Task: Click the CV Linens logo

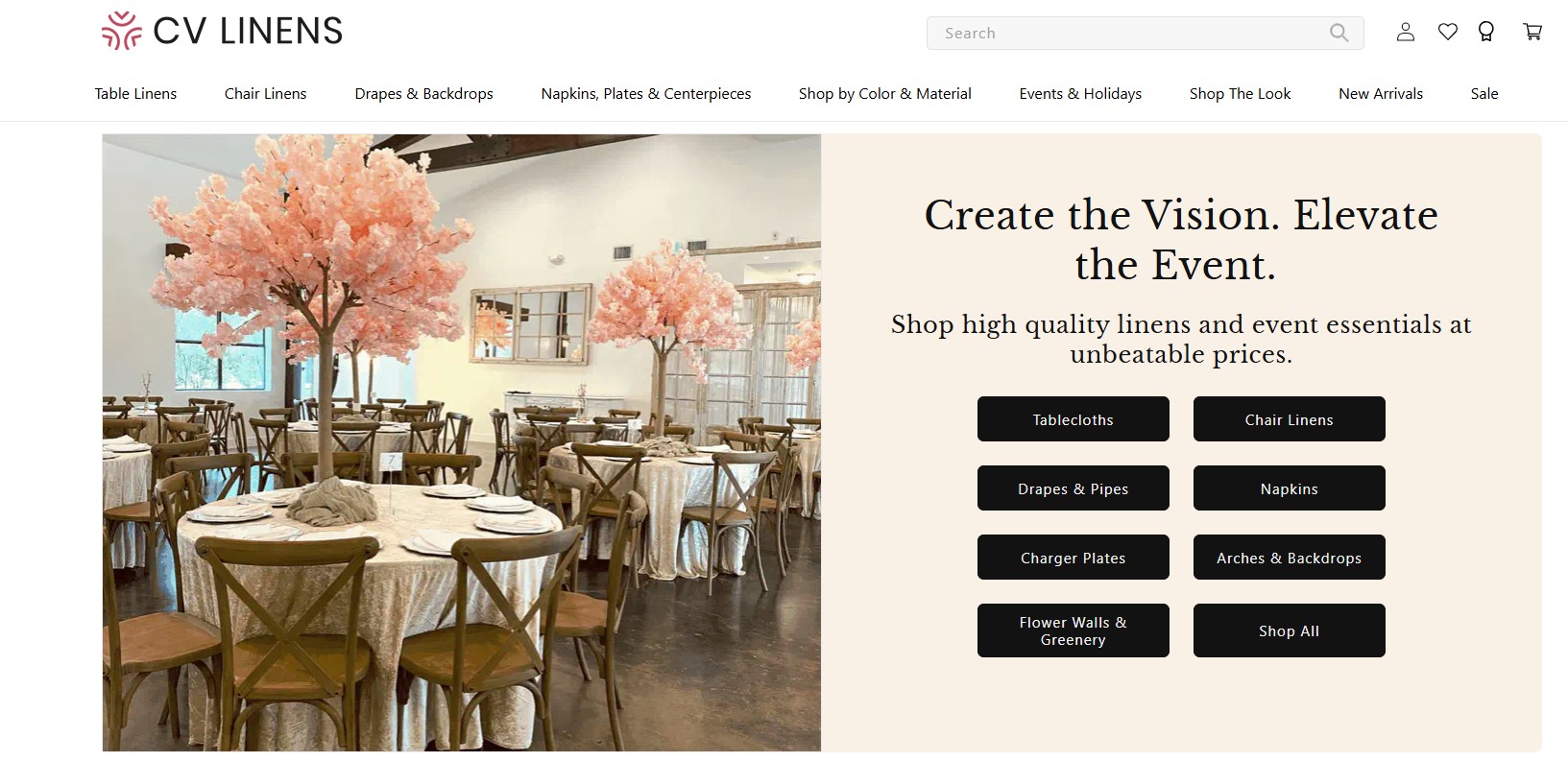Action: (222, 31)
